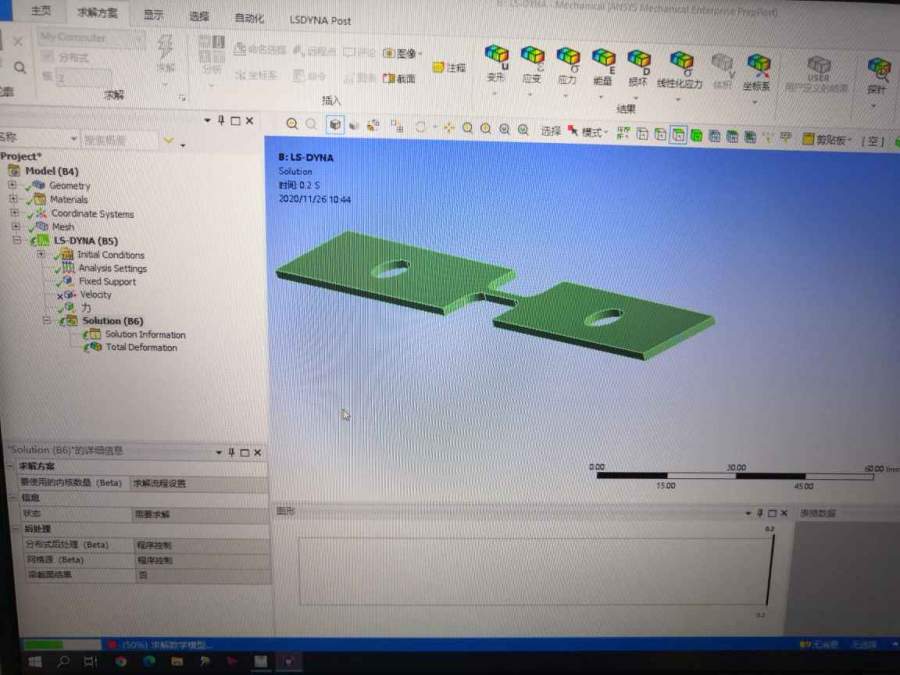The height and width of the screenshot is (675, 900).
Task: Click the wireframe display icon
Action: [x=355, y=125]
